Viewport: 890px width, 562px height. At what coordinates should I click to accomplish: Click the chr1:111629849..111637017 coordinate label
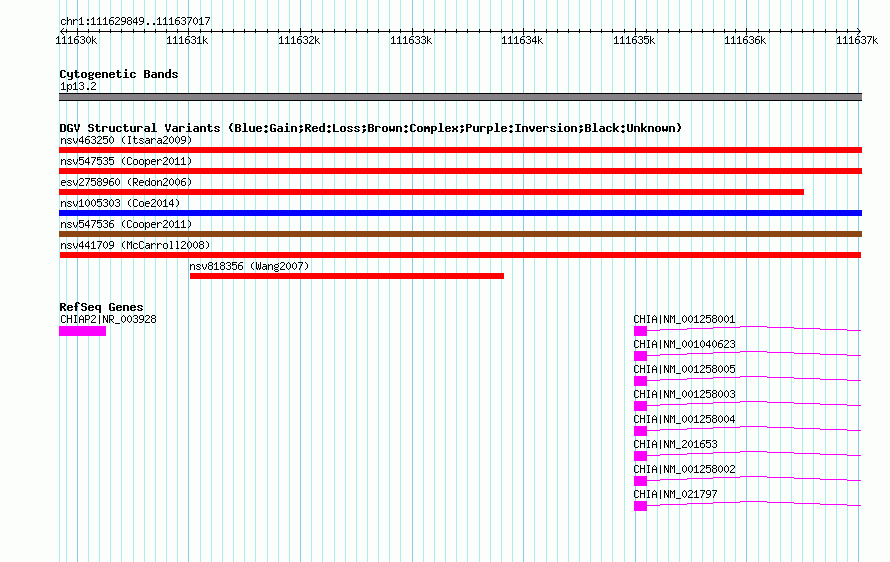[x=135, y=21]
